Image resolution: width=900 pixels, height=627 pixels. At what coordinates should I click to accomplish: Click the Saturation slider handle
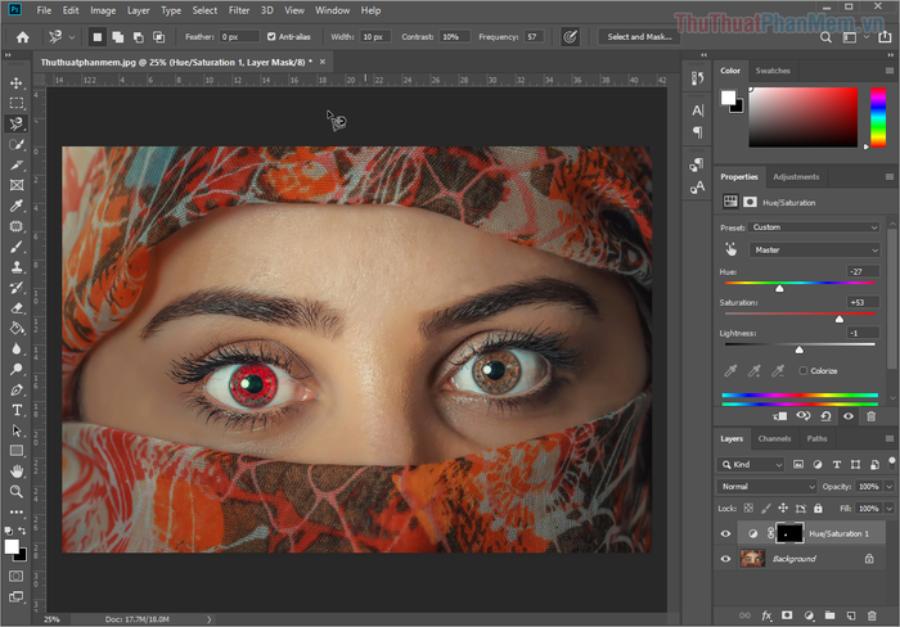839,318
